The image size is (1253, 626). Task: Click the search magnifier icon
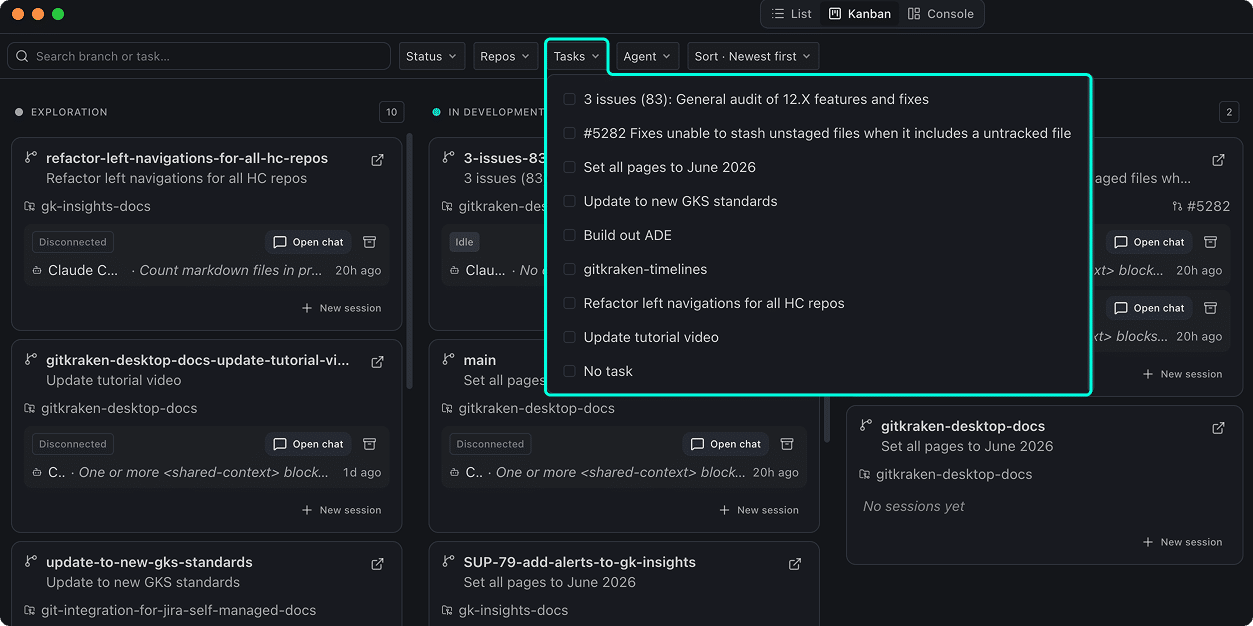[23, 56]
